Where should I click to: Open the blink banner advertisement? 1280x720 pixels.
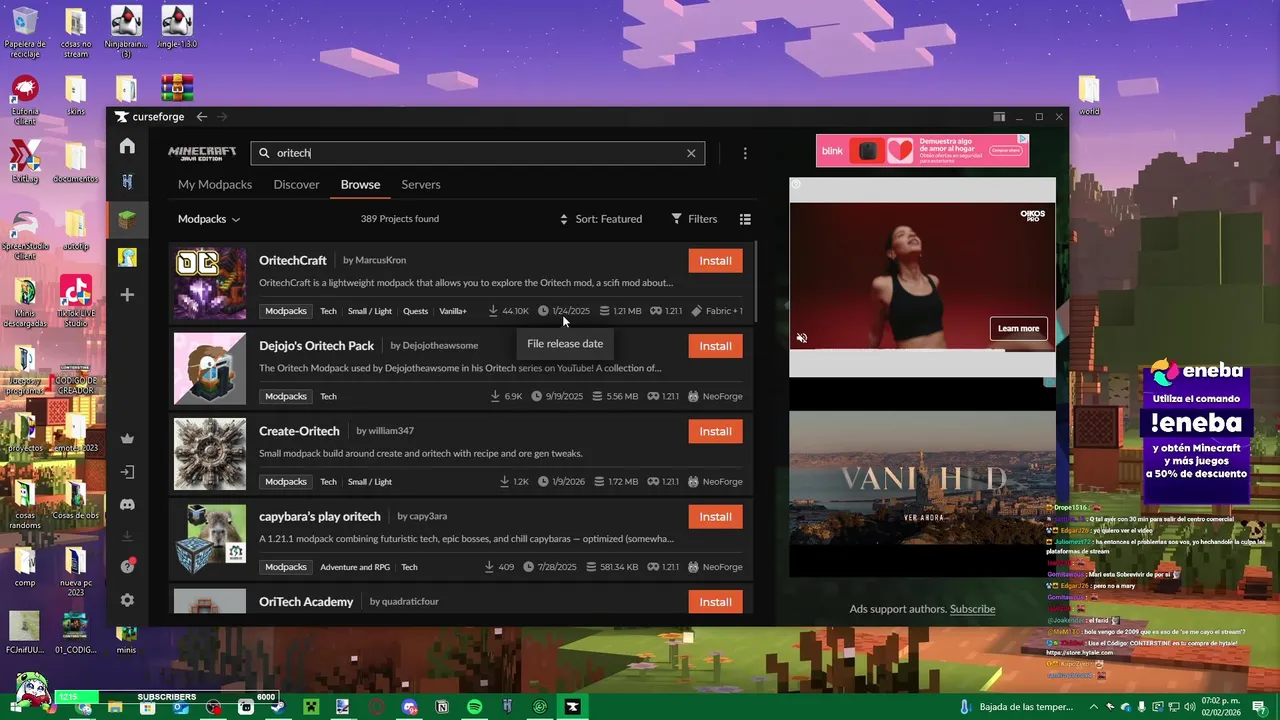pyautogui.click(x=922, y=151)
